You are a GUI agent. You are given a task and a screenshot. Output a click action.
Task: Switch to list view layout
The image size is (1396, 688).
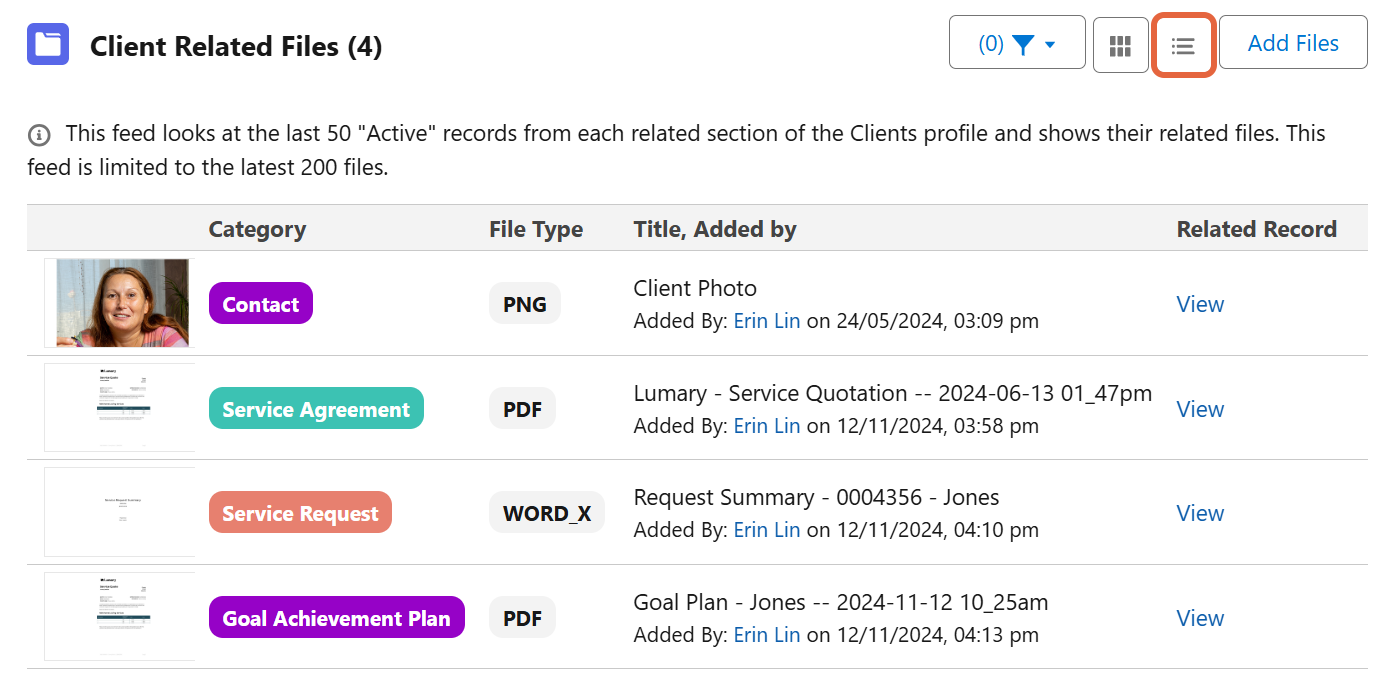(1183, 45)
